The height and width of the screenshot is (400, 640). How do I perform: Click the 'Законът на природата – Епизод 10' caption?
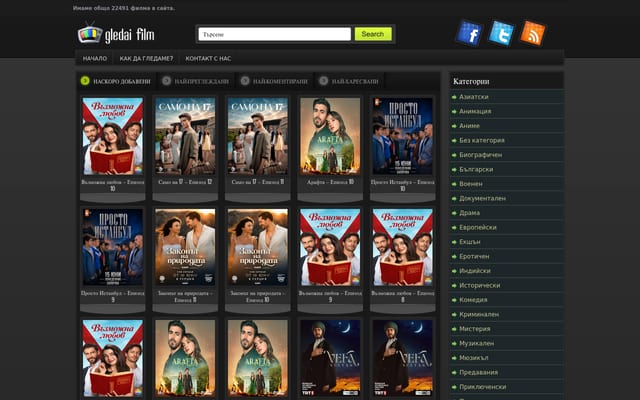258,297
